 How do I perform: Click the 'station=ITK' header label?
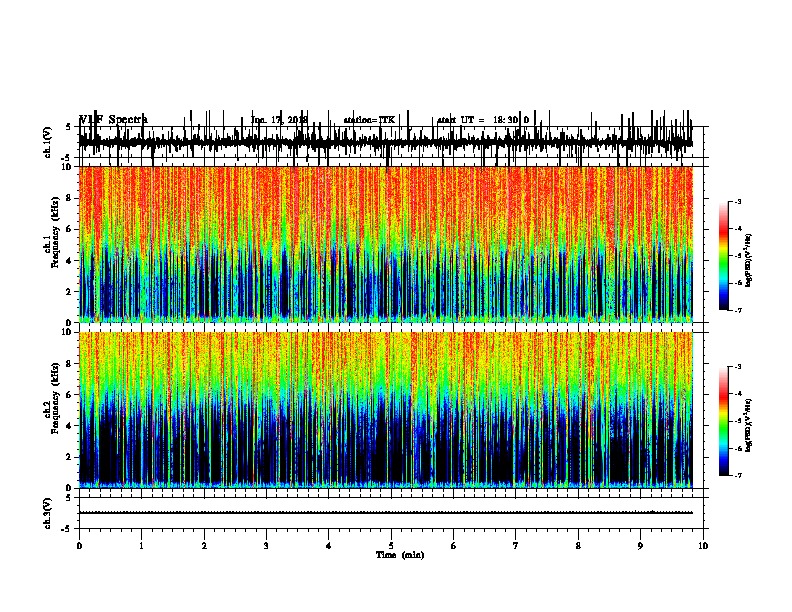click(x=369, y=120)
